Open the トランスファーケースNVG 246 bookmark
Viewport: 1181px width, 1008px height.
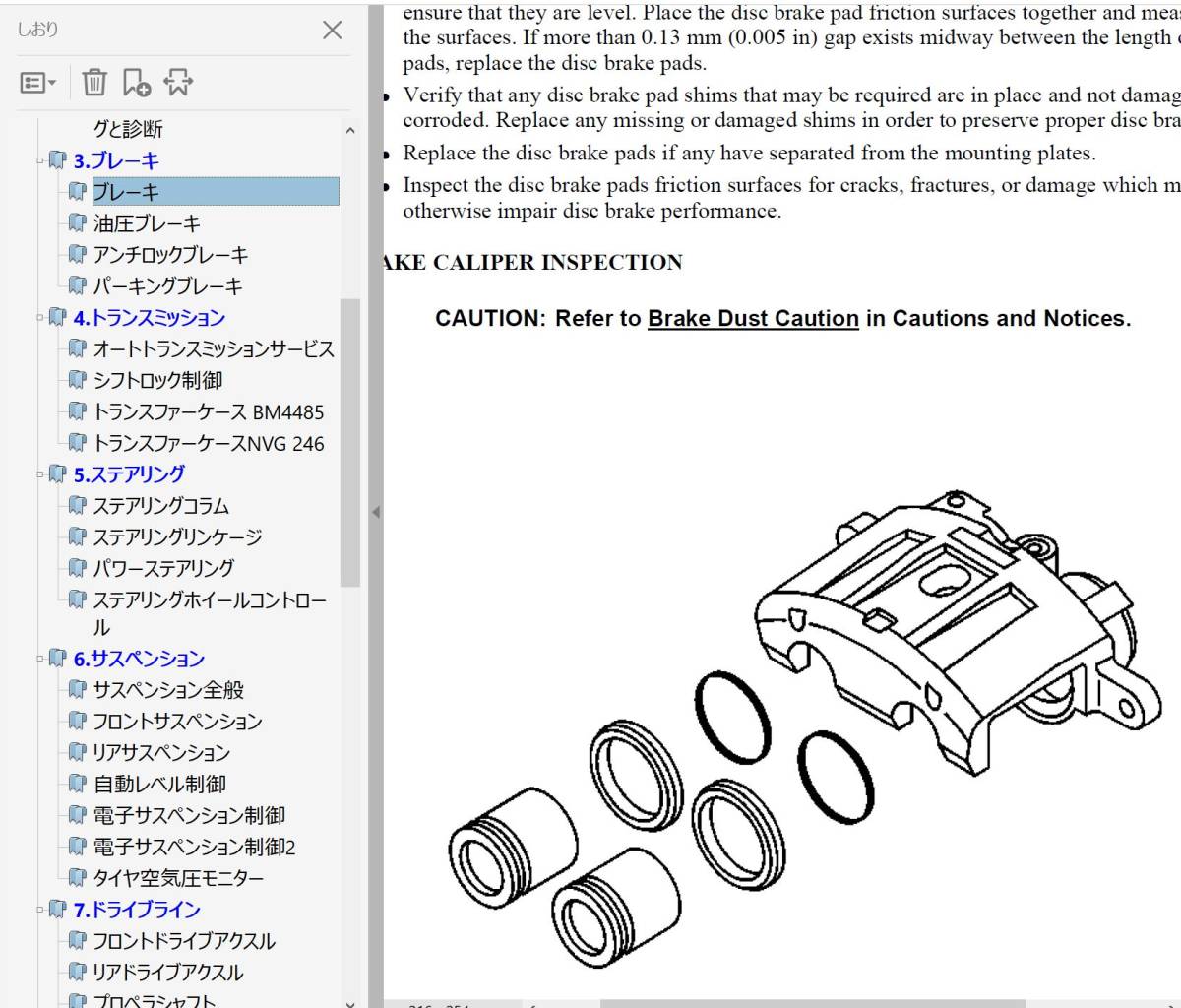[x=208, y=443]
